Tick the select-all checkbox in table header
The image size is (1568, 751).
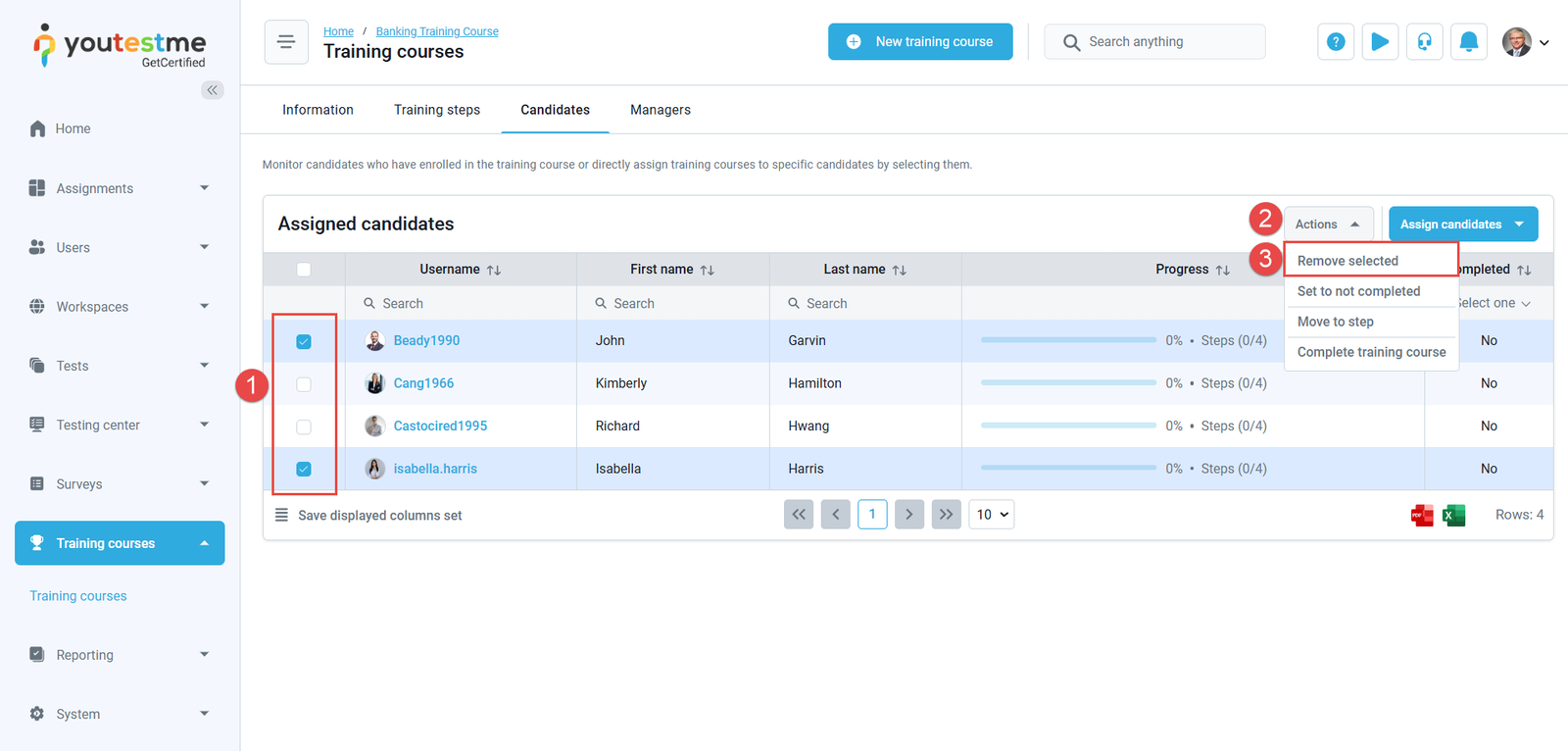[x=304, y=270]
